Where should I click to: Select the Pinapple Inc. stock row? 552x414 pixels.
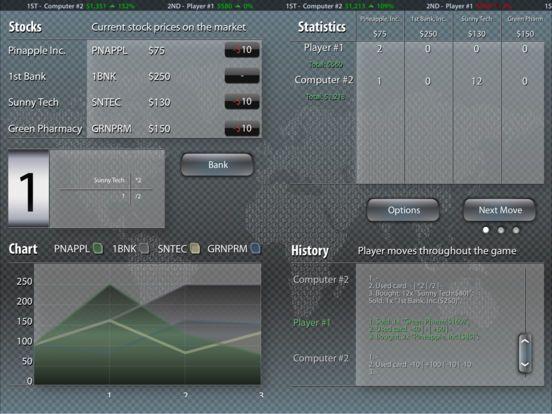(135, 50)
